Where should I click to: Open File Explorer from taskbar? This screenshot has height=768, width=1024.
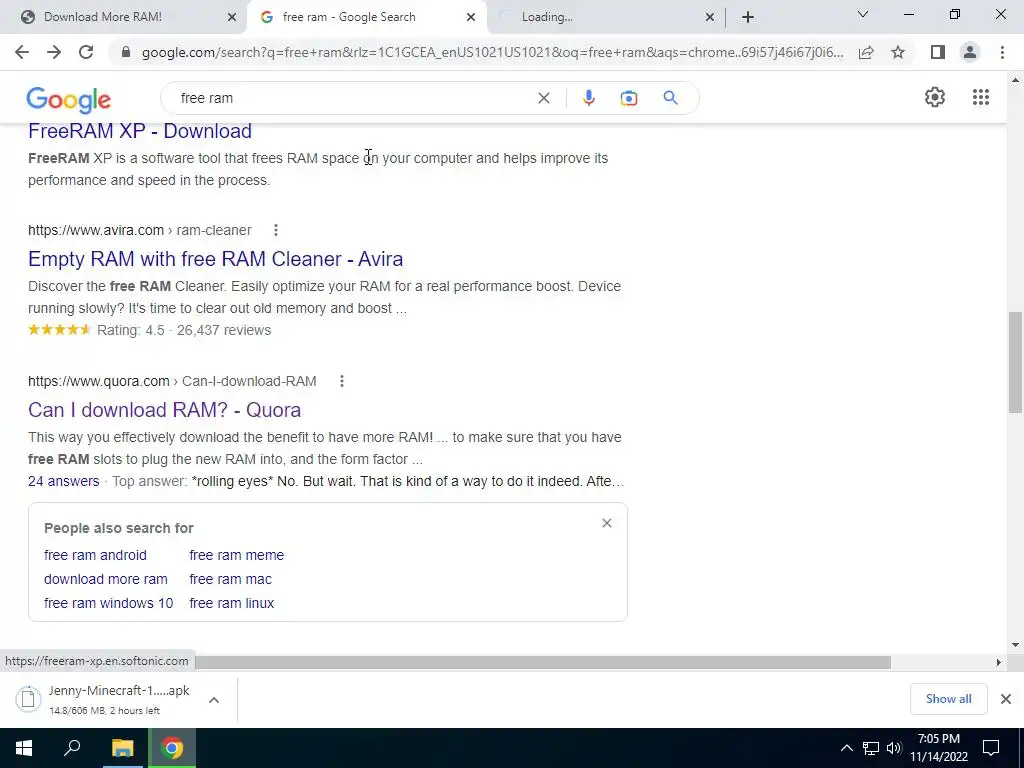point(122,748)
